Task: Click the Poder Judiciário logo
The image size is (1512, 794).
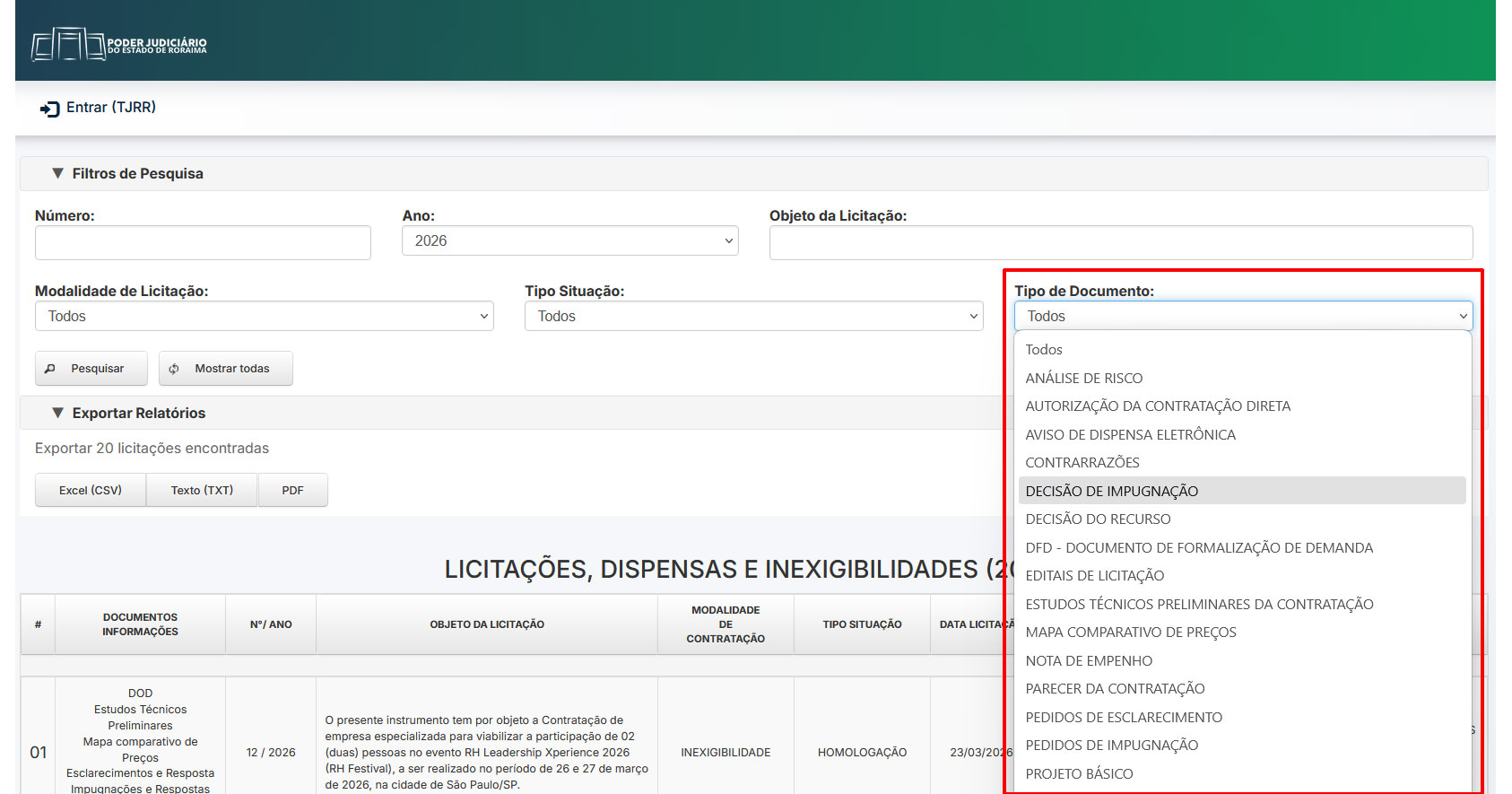Action: tap(118, 44)
